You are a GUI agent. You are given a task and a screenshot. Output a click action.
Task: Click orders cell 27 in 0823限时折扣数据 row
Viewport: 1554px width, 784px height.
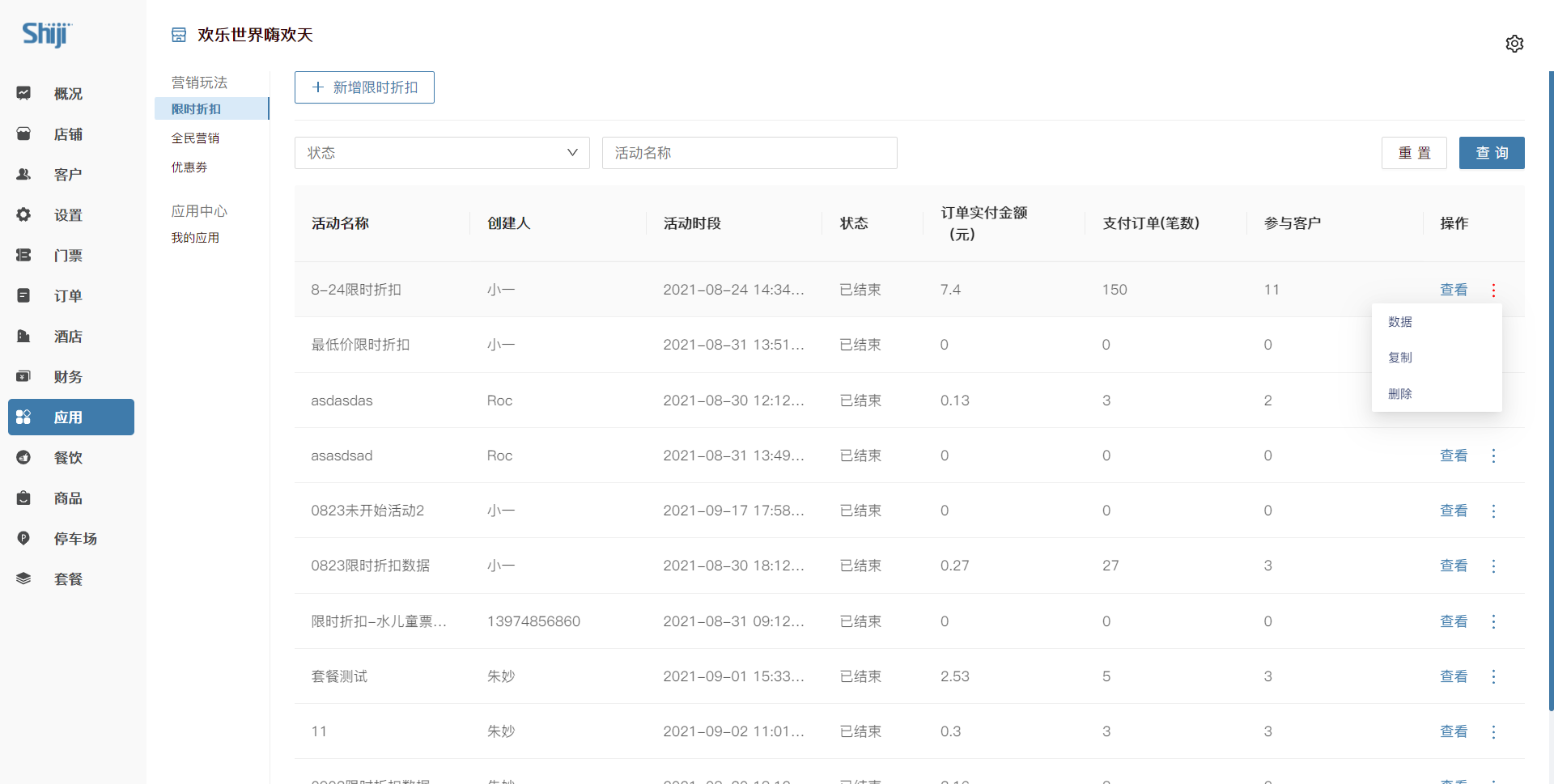coord(1110,566)
